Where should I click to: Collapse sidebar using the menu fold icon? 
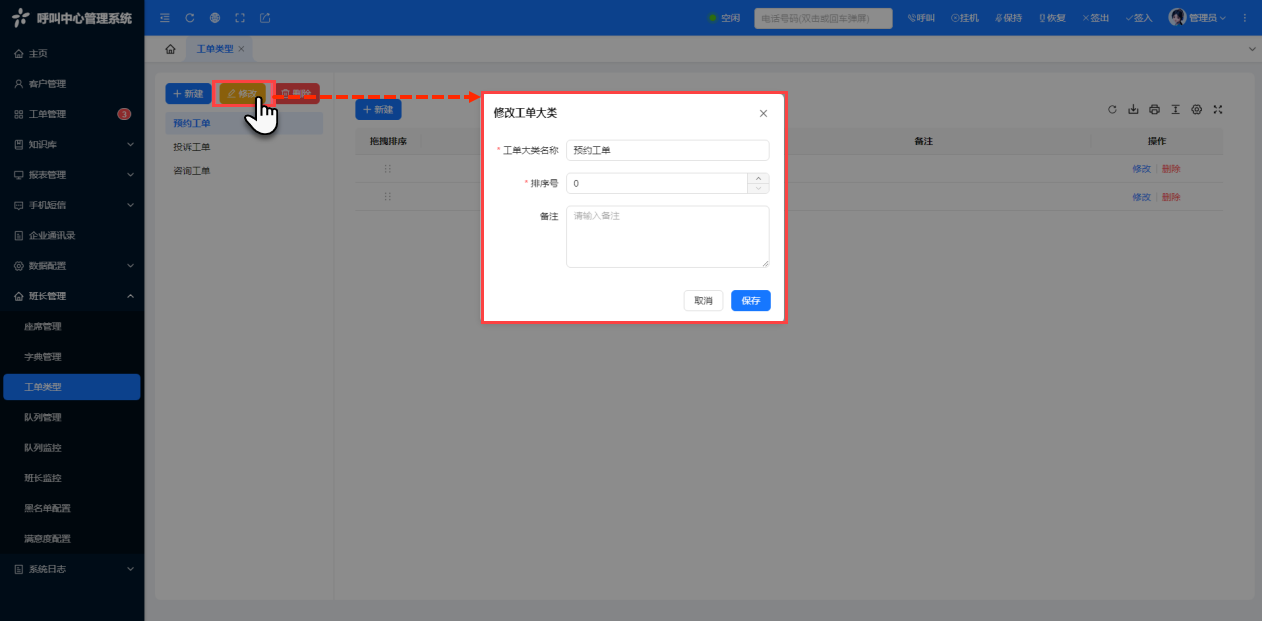coord(165,18)
